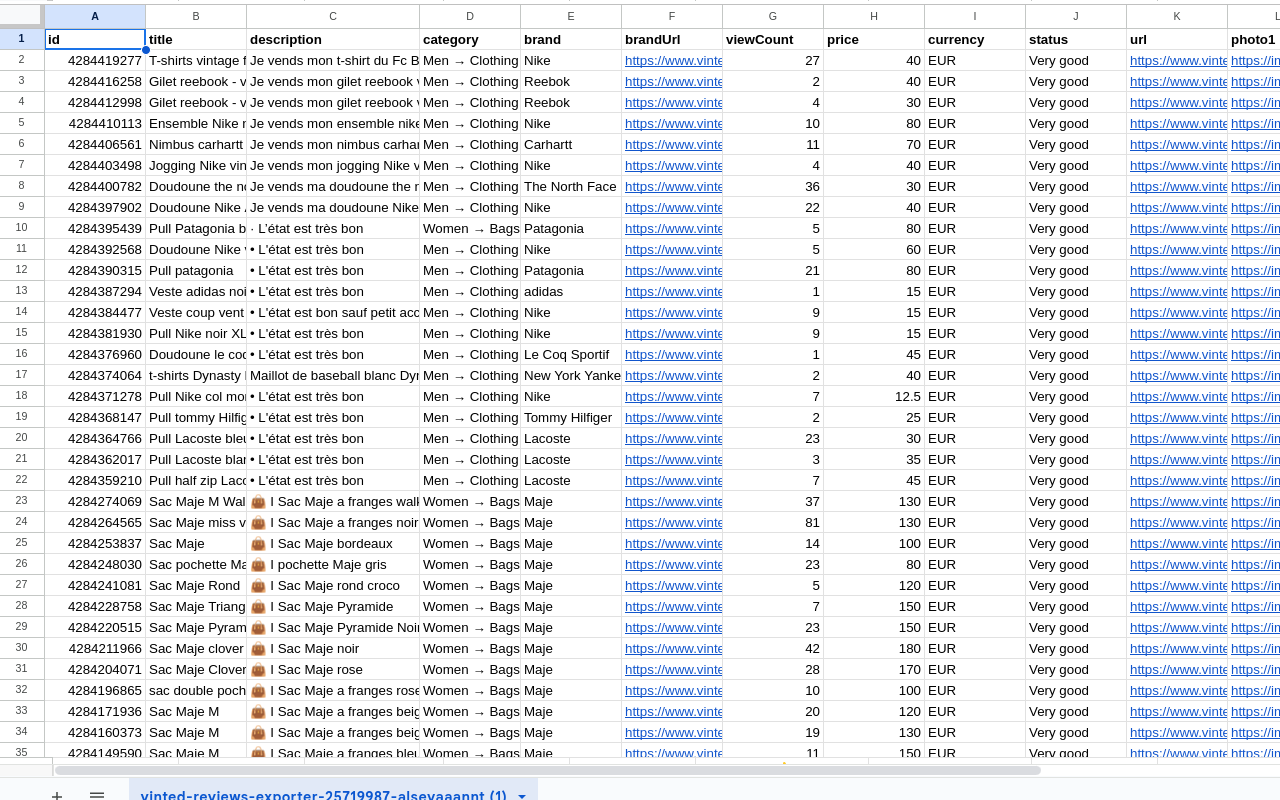This screenshot has height=800, width=1280.
Task: Select column B header
Action: pos(196,17)
